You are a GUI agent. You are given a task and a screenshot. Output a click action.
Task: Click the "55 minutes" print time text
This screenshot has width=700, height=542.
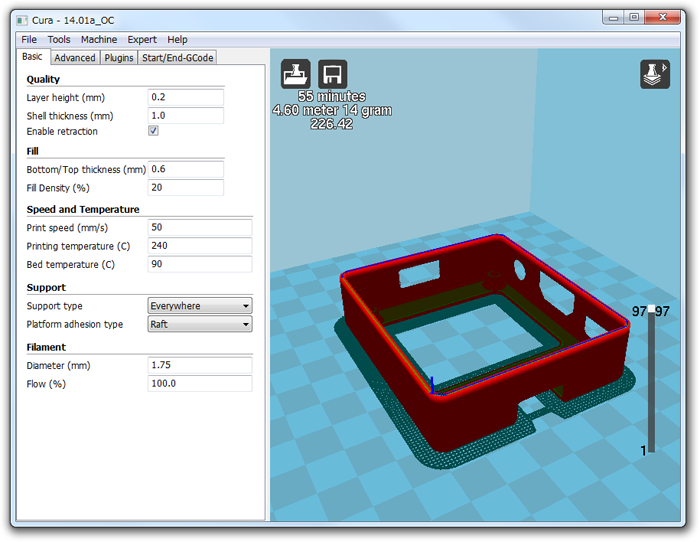coord(332,96)
